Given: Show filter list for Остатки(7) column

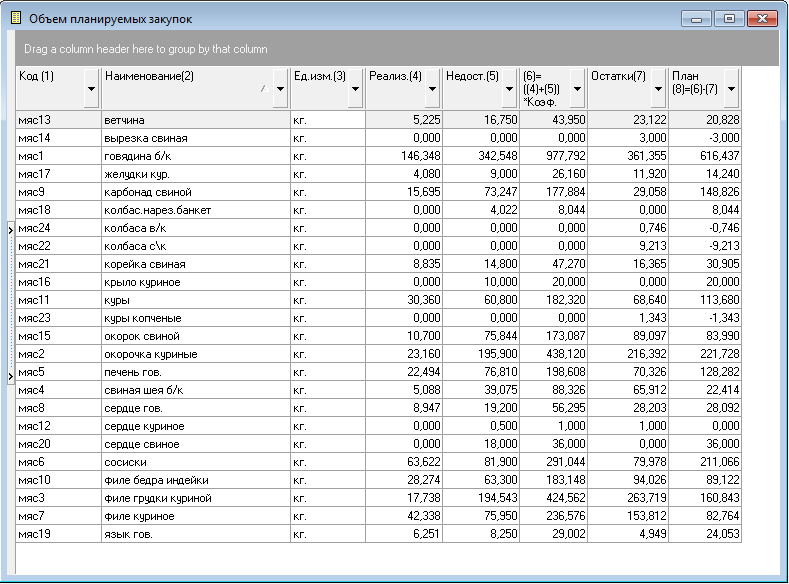Looking at the screenshot, I should tap(658, 89).
